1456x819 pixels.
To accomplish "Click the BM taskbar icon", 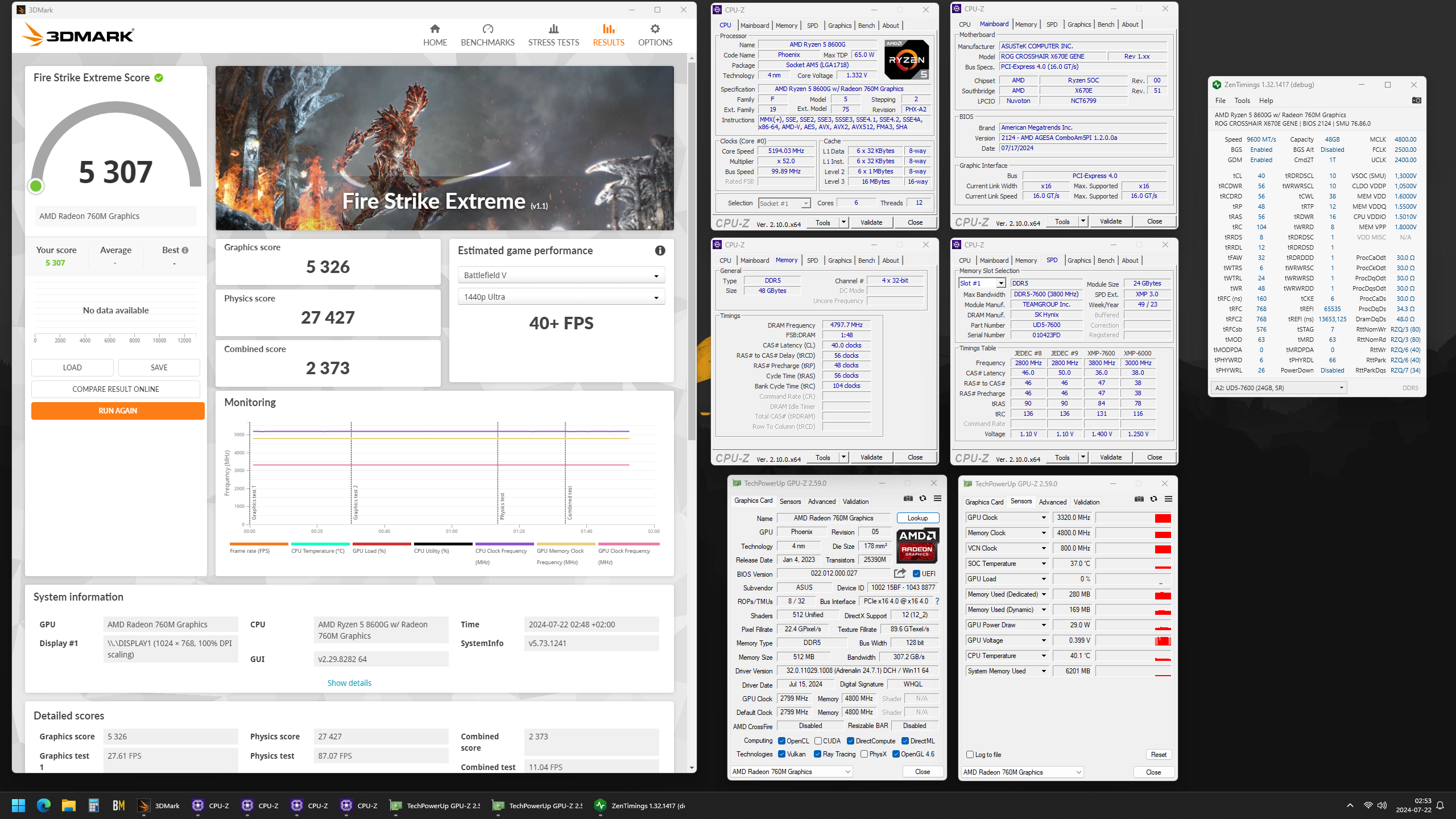I will click(118, 805).
